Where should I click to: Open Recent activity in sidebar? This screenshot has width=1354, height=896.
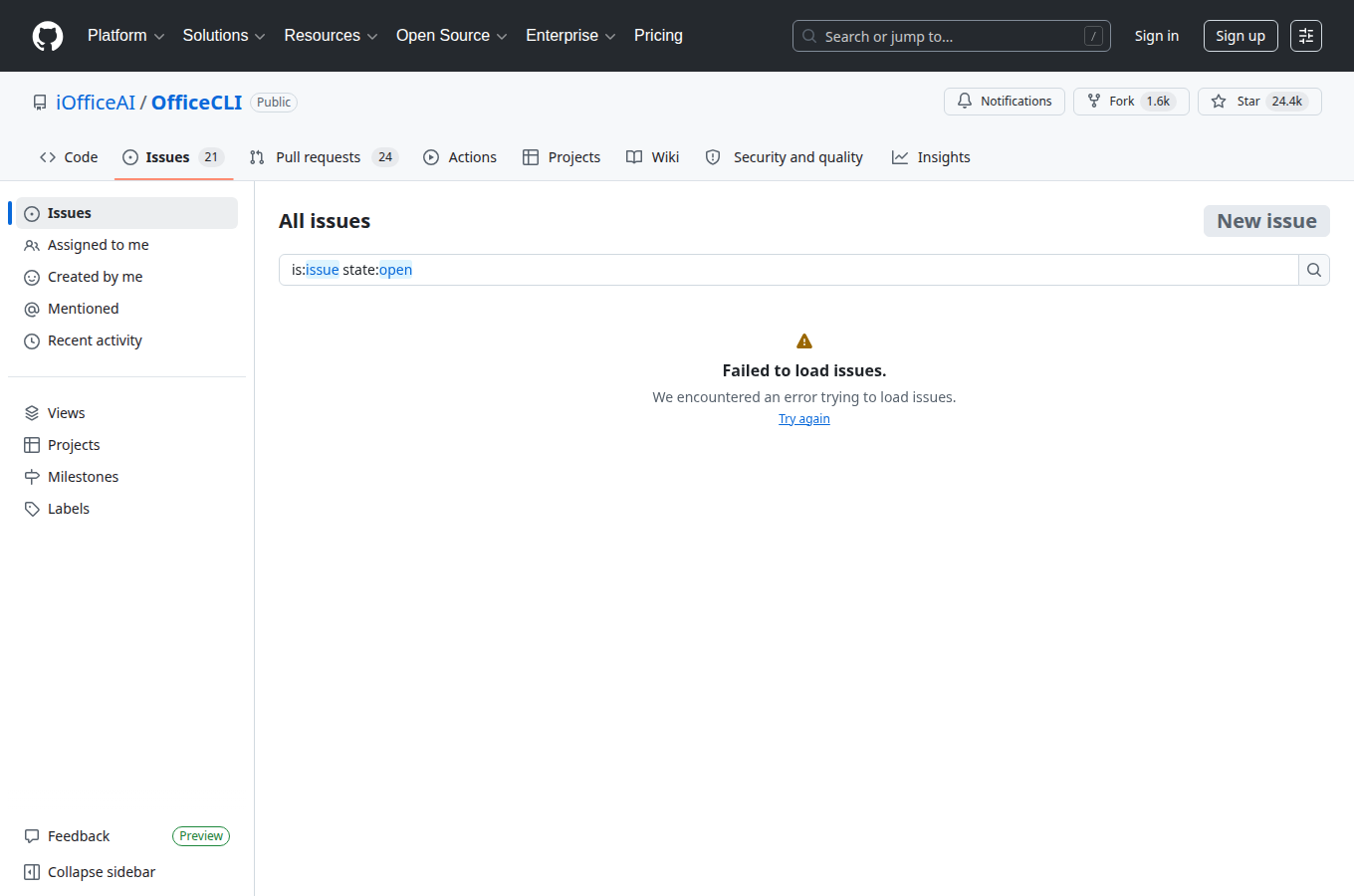pos(126,340)
